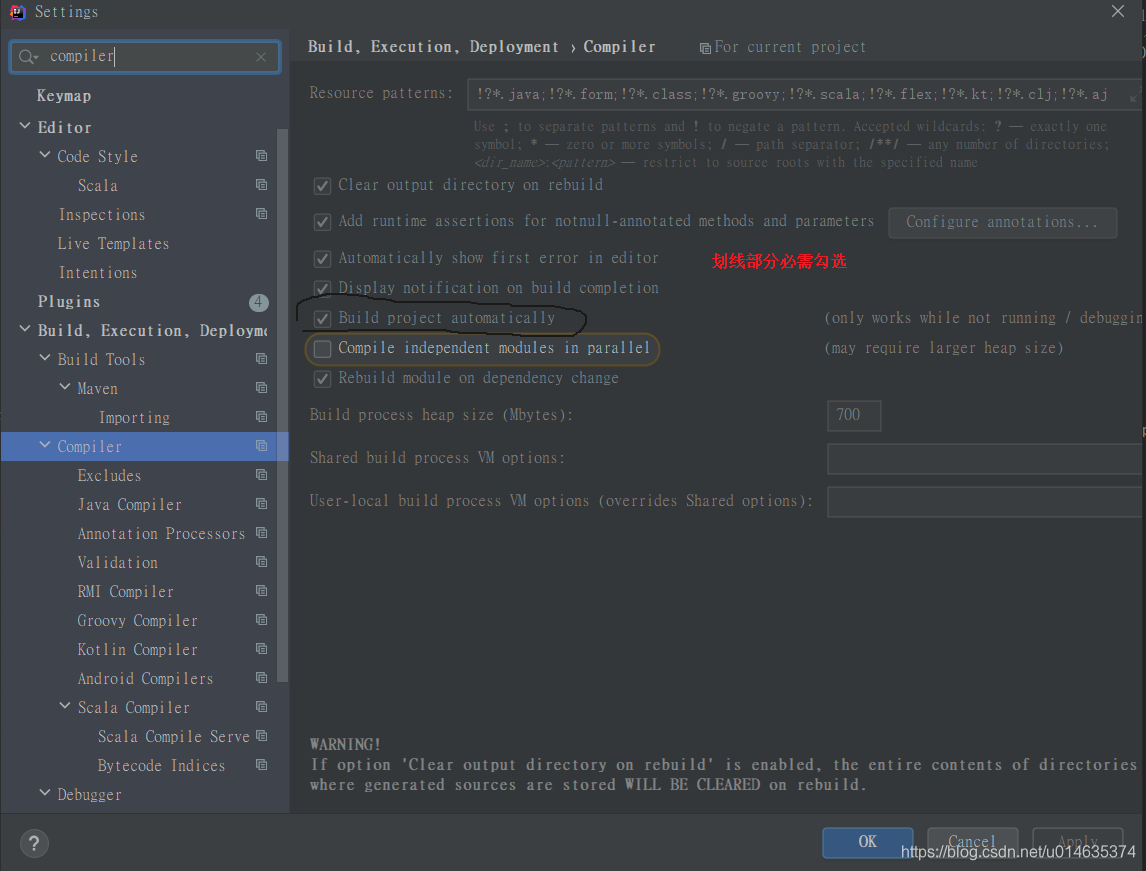1146x871 pixels.
Task: Collapse the Debugger node
Action: (x=45, y=793)
